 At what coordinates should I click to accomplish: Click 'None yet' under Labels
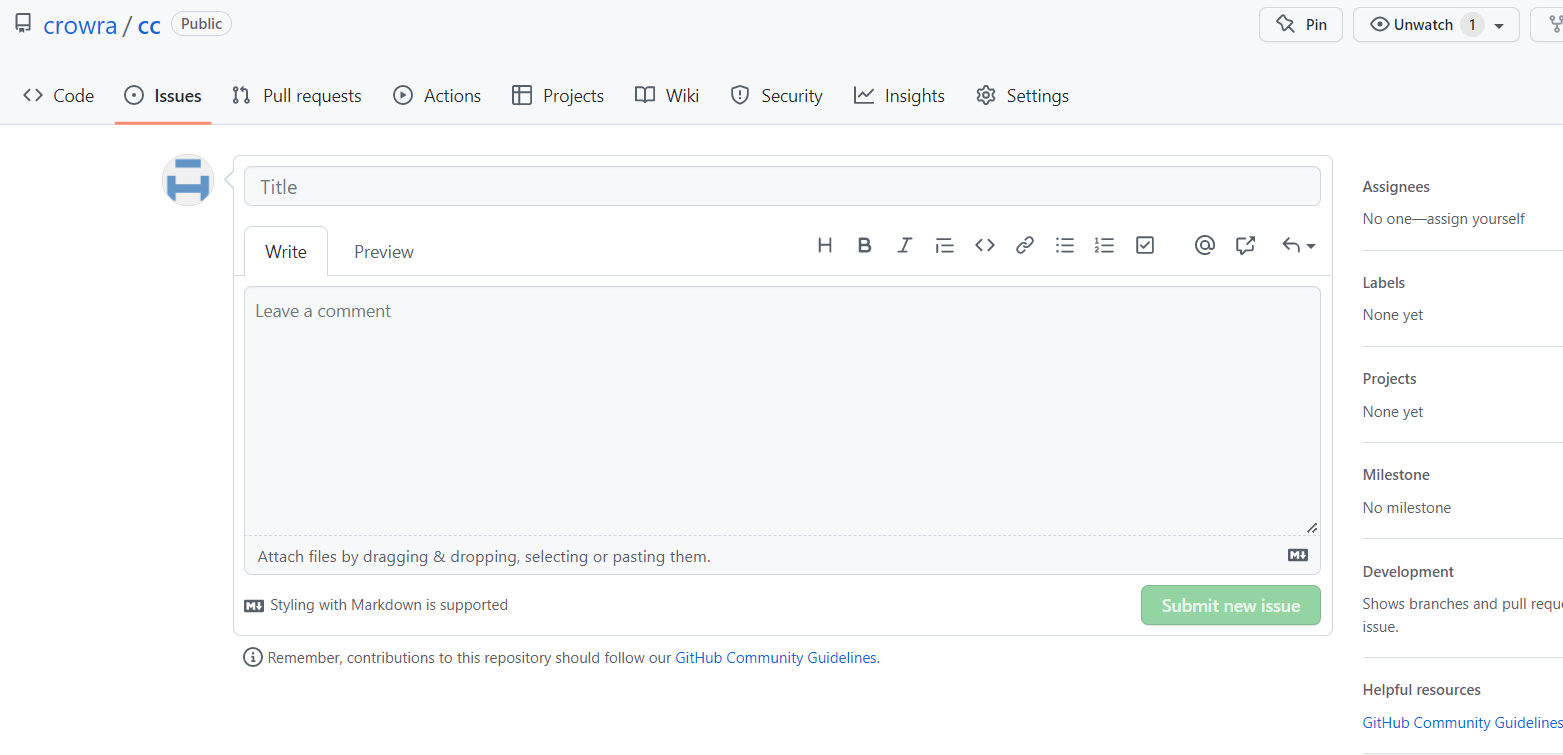(1393, 315)
